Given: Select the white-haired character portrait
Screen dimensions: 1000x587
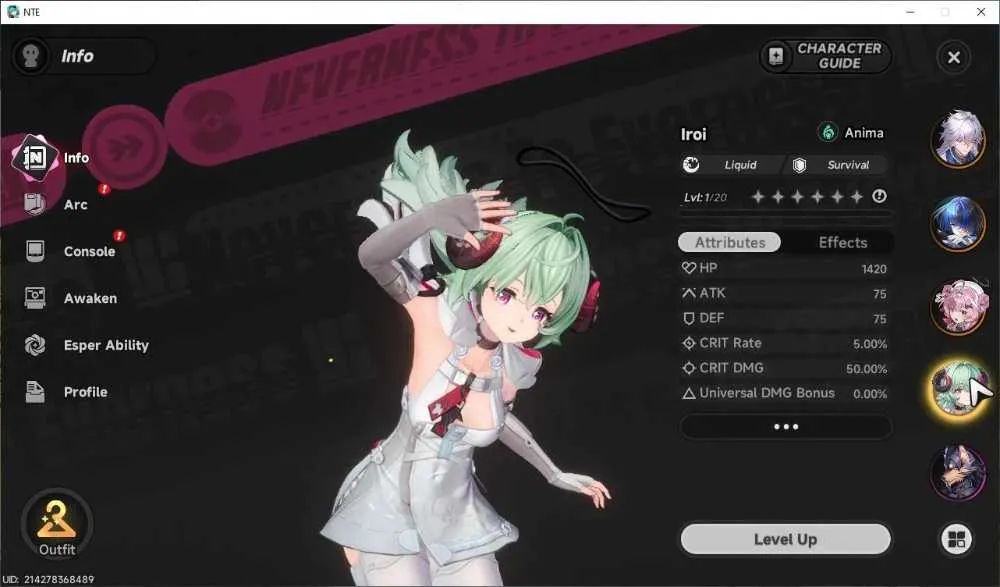Looking at the screenshot, I should tap(958, 138).
